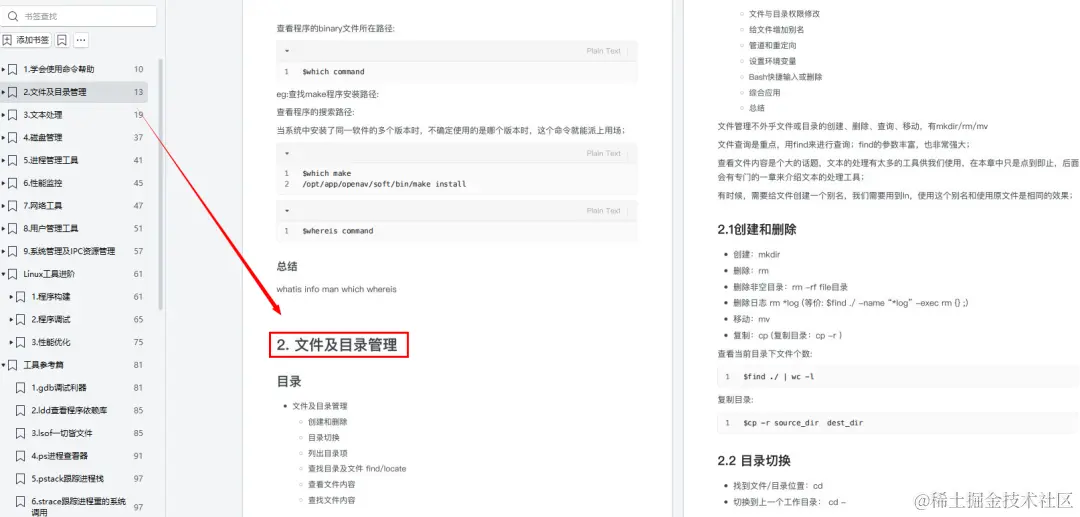Expand the 1.程序构建 sub-bookmark arrow
The height and width of the screenshot is (517, 1080).
tap(11, 297)
